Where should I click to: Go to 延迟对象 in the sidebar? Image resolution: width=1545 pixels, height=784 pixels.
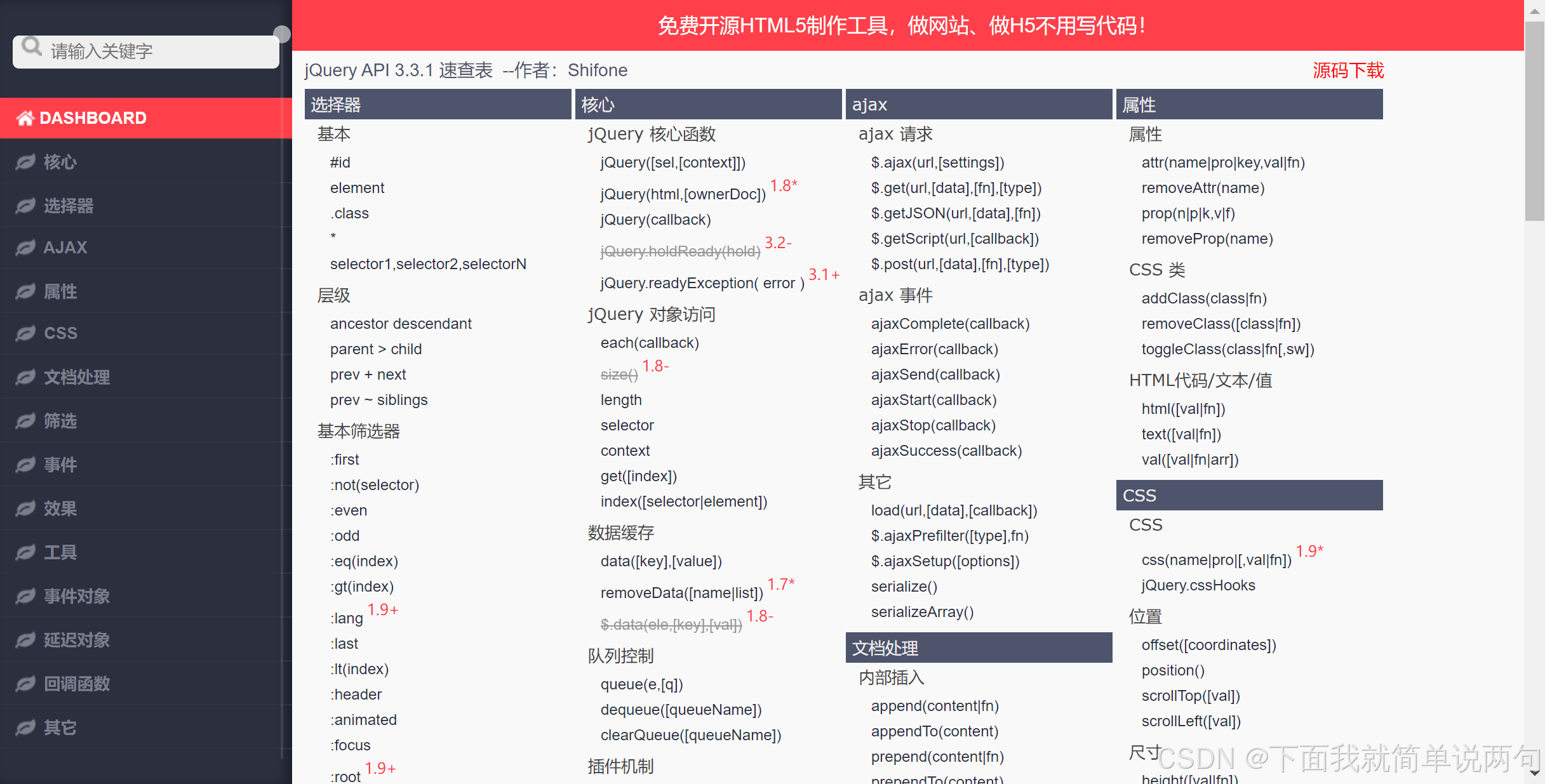coord(77,640)
